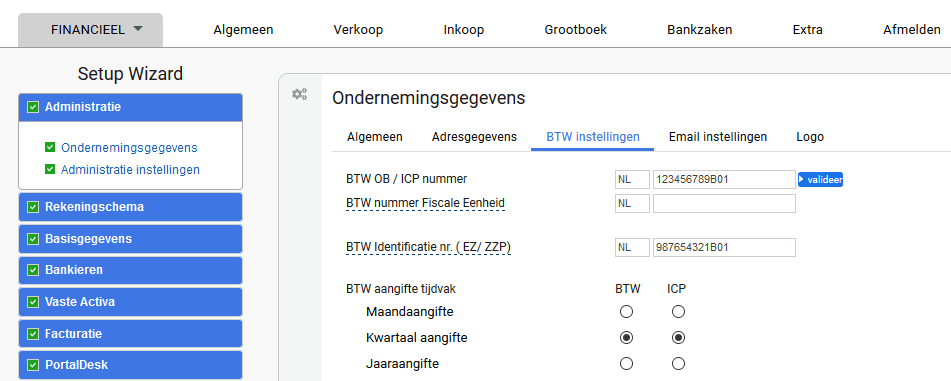The image size is (951, 381).
Task: Select ICP Maandaangifte radio button
Action: tap(679, 312)
